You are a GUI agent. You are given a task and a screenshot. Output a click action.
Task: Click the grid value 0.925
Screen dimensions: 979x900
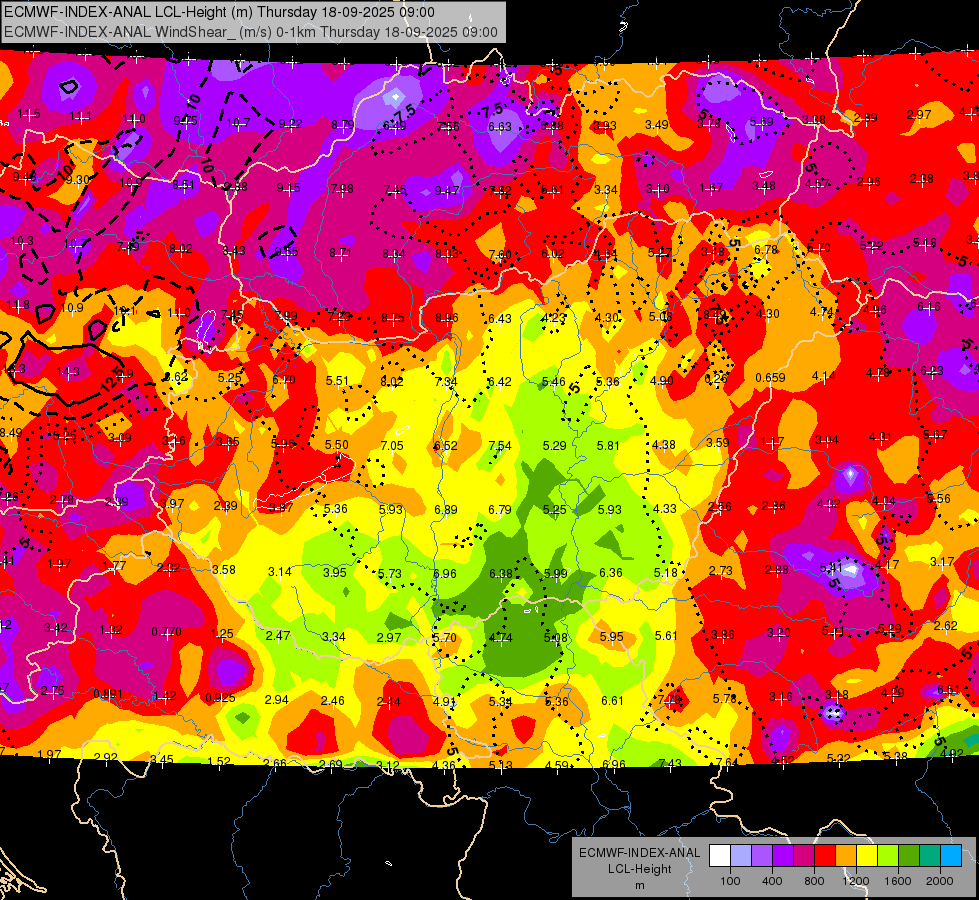(220, 698)
